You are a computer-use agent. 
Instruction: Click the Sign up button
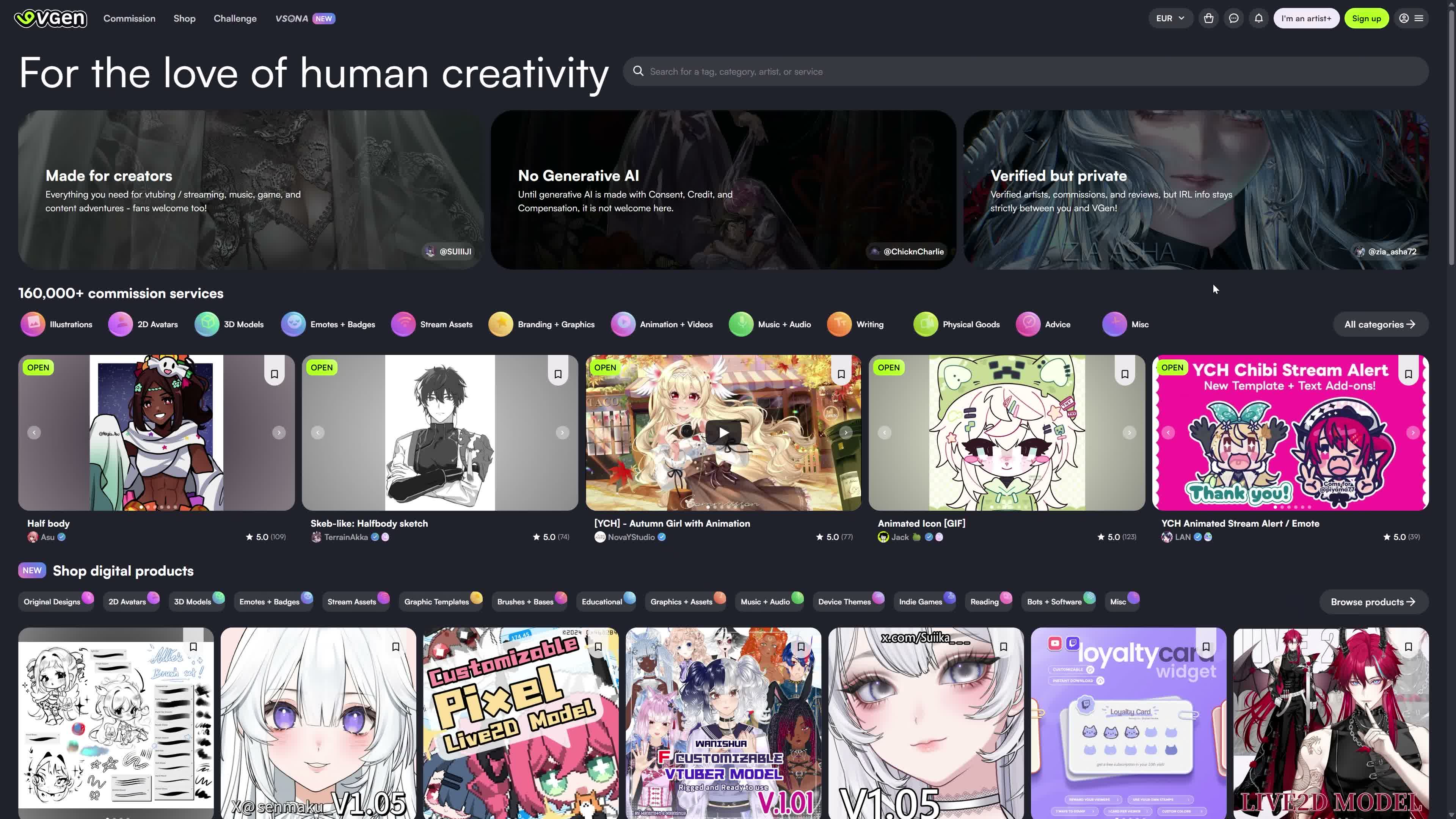coord(1367,18)
